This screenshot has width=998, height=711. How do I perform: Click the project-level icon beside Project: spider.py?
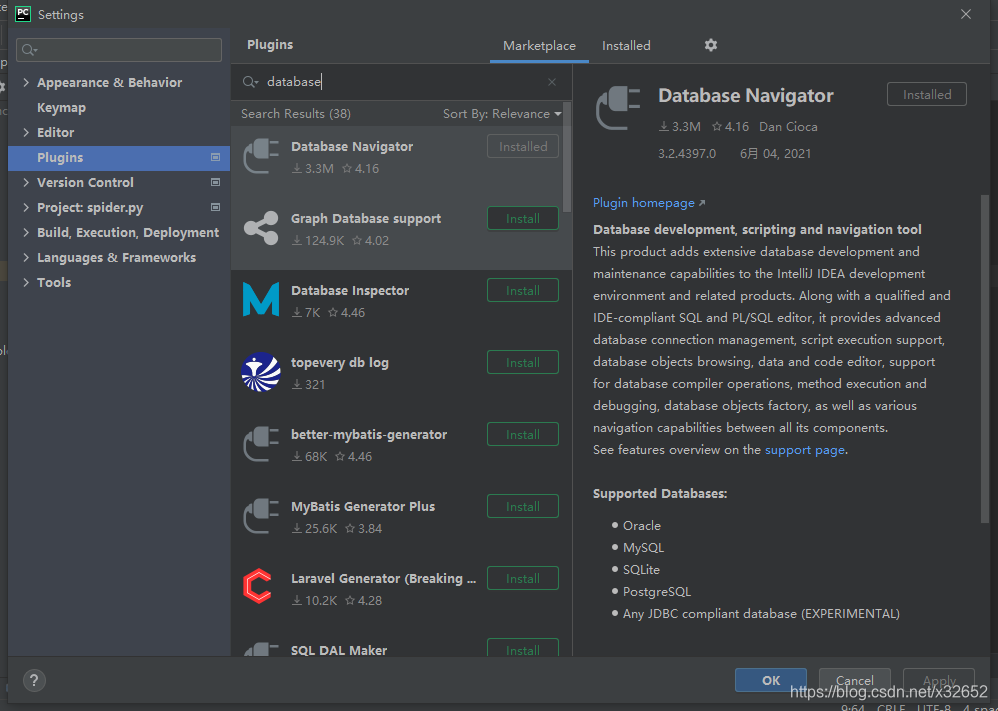(215, 207)
